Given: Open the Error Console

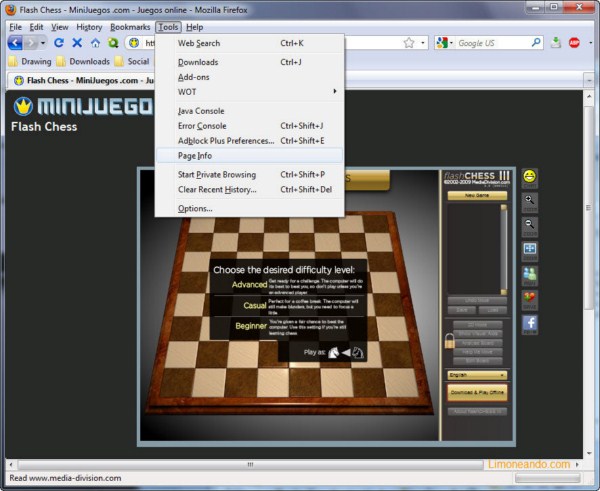Looking at the screenshot, I should pos(249,126).
